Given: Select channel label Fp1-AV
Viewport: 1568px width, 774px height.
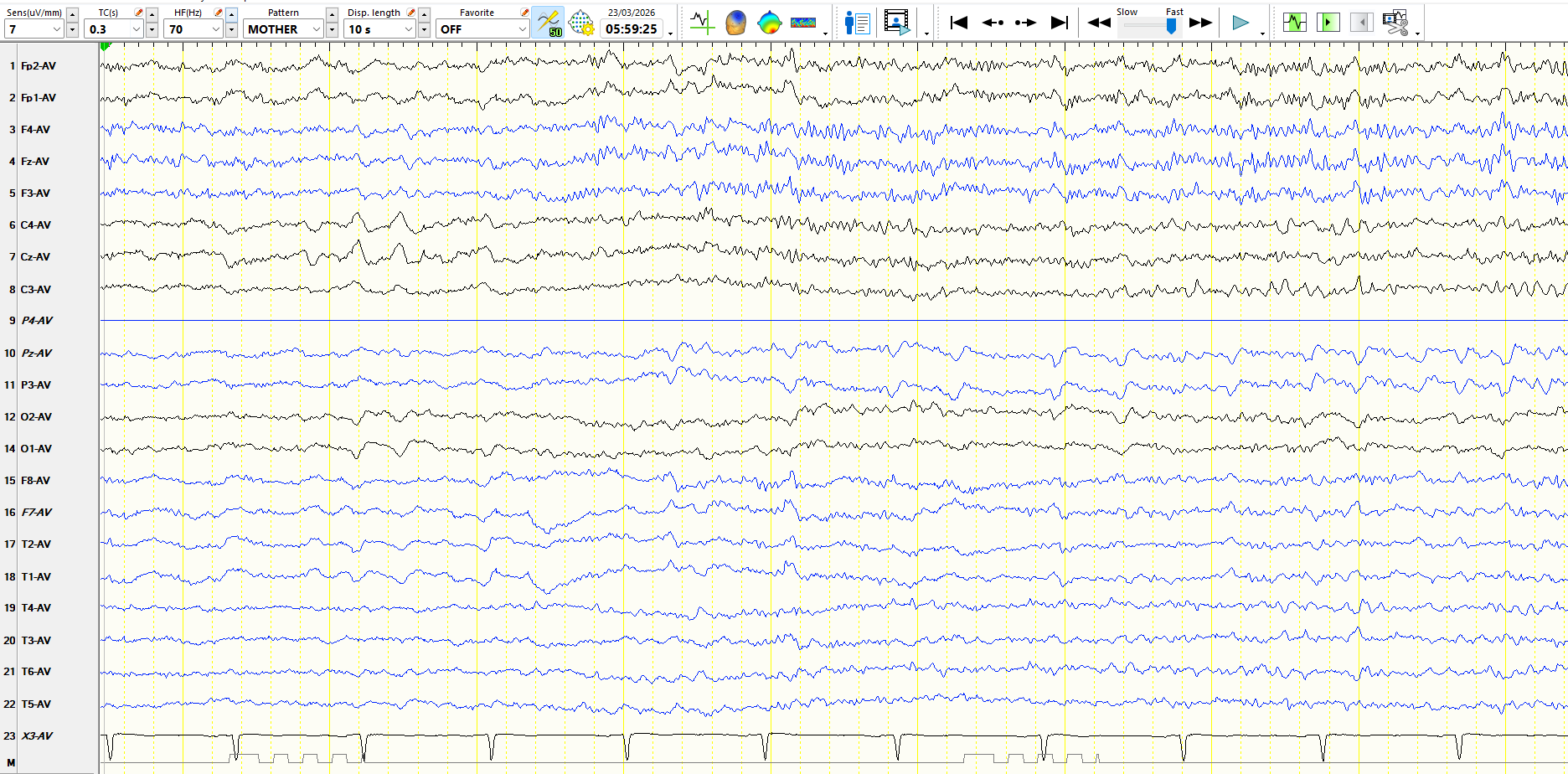Looking at the screenshot, I should (x=39, y=98).
